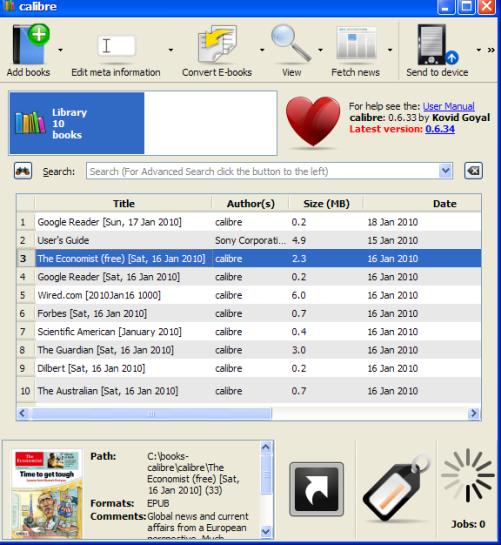The image size is (501, 545).
Task: Minimize the calibre window
Action: (x=446, y=7)
